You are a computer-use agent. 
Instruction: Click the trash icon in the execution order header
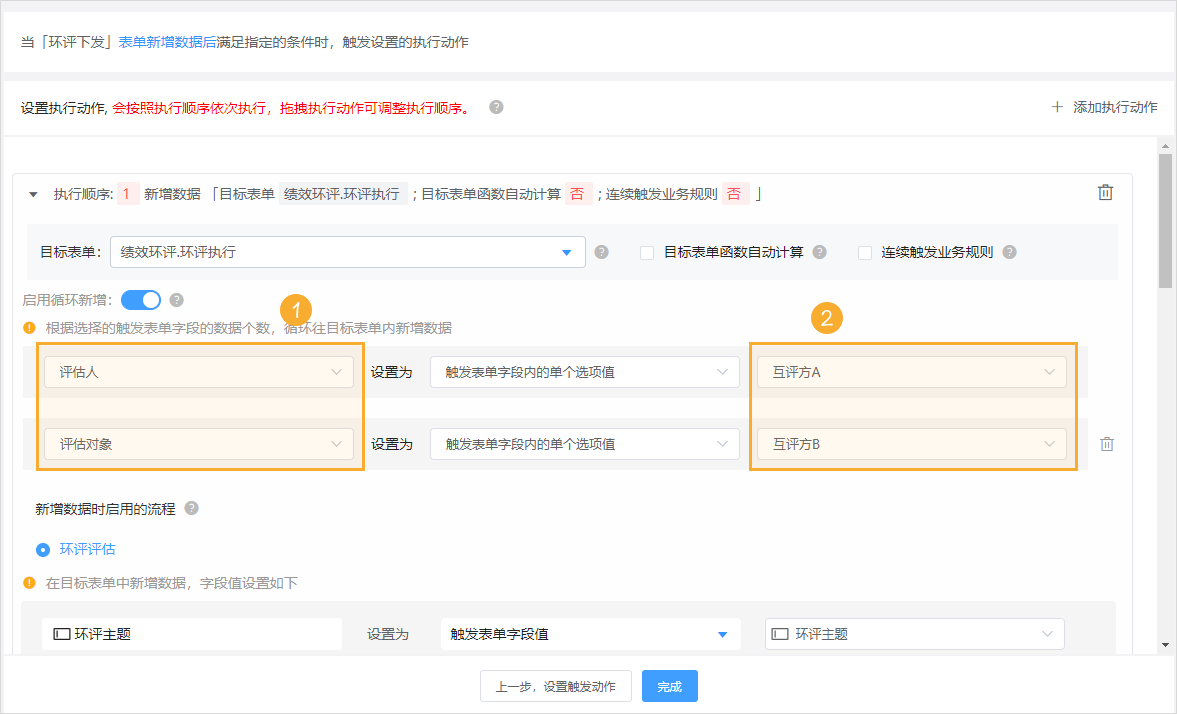[1105, 191]
